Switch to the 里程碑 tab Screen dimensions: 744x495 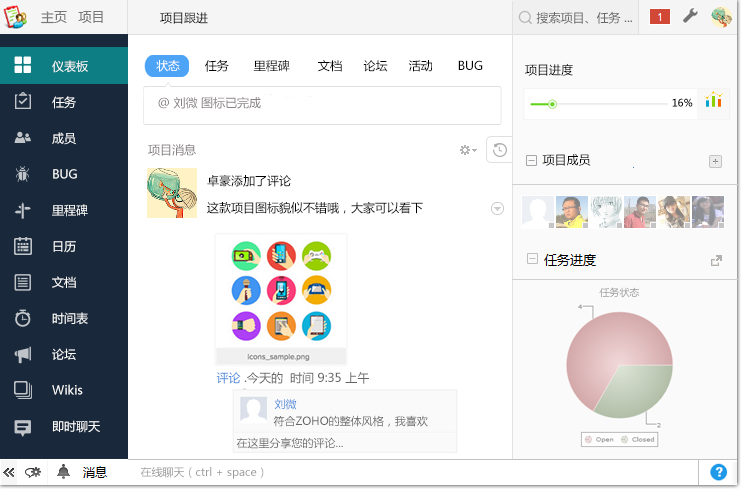tap(272, 65)
